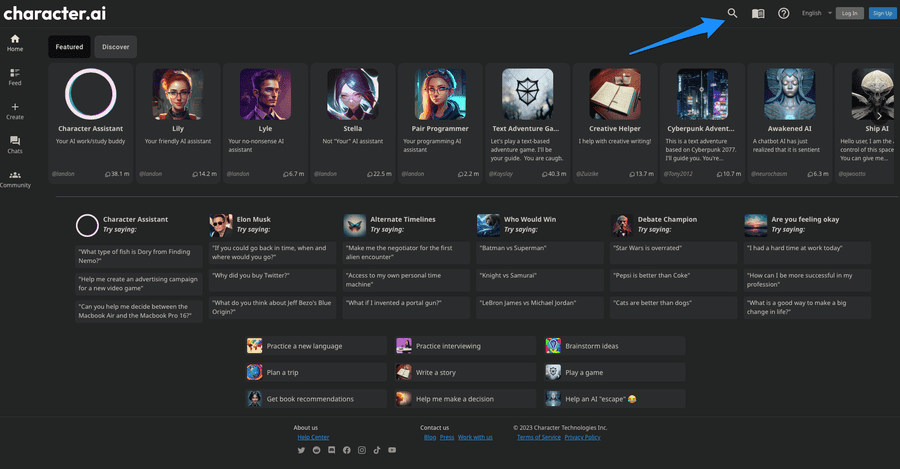Screen dimensions: 900x469
Task: Open the book guide icon
Action: (x=758, y=13)
